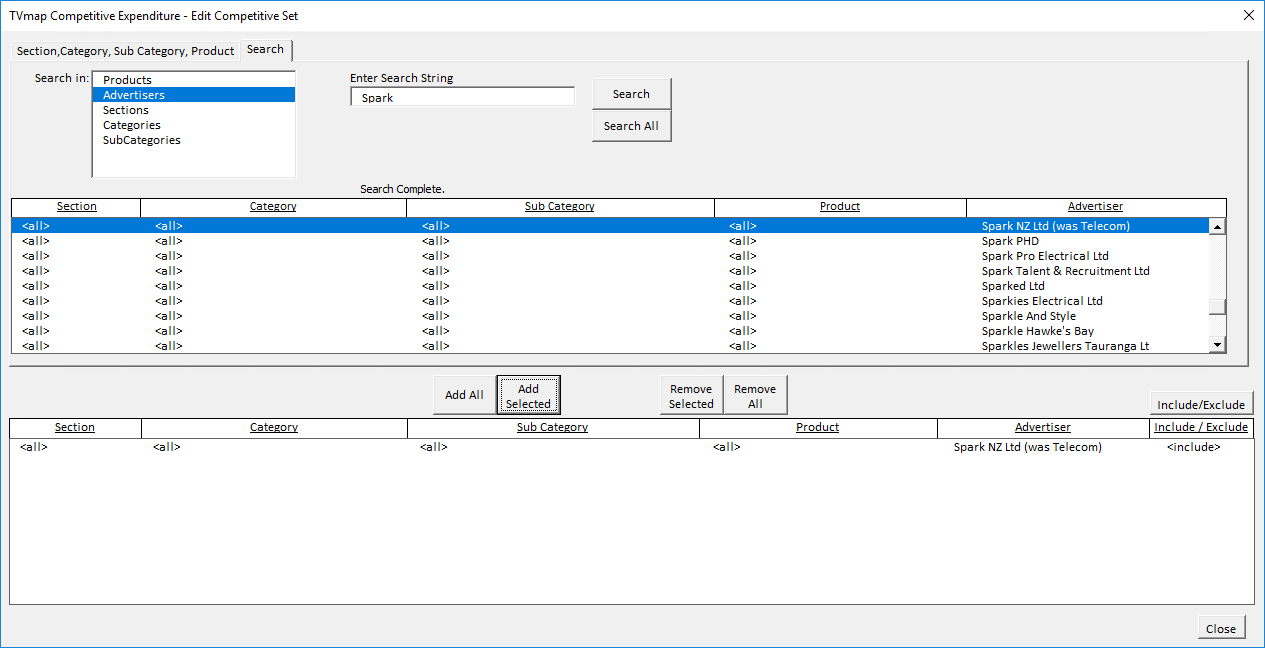Viewport: 1265px width, 648px height.
Task: Click the Add Selected button
Action: pyautogui.click(x=528, y=395)
